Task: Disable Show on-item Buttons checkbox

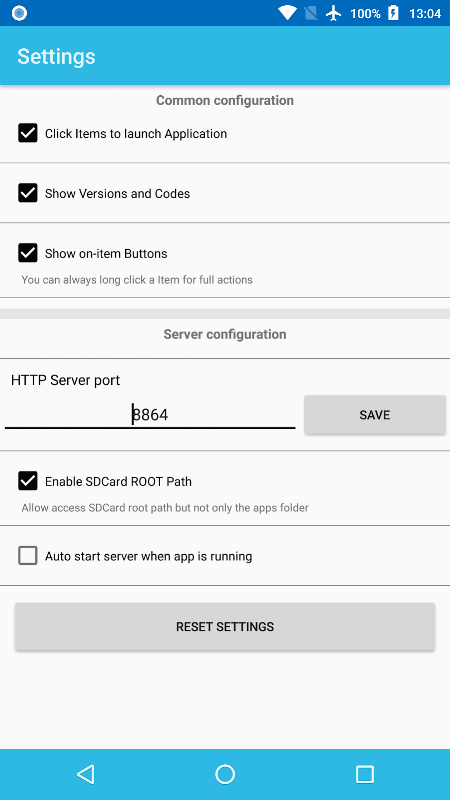Action: pos(28,253)
